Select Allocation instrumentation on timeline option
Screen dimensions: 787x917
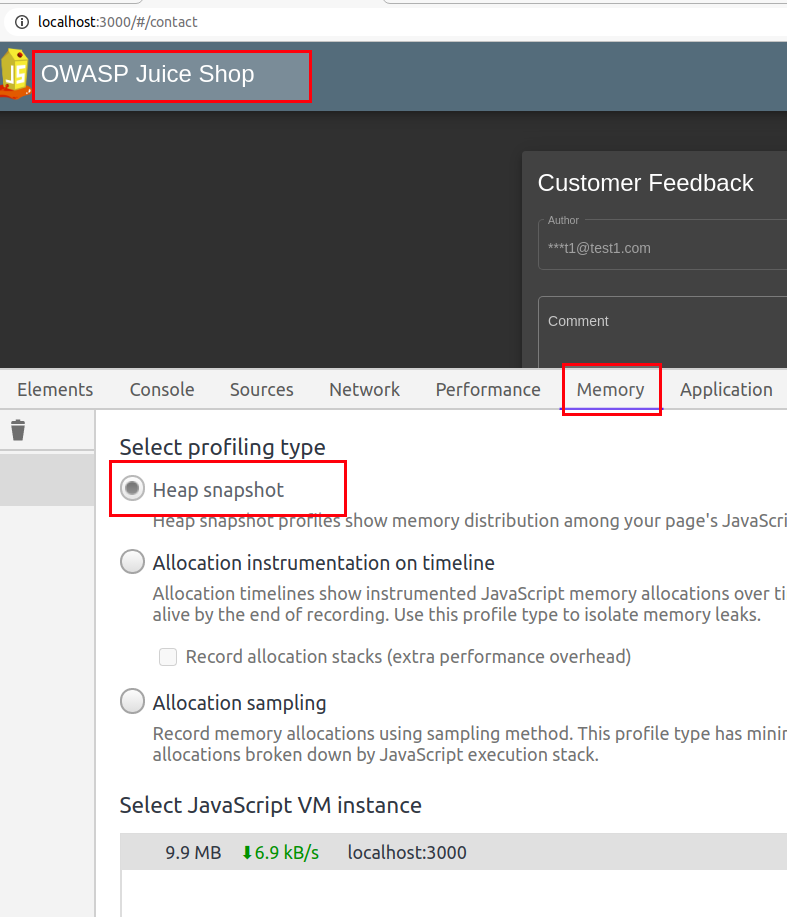(x=132, y=561)
